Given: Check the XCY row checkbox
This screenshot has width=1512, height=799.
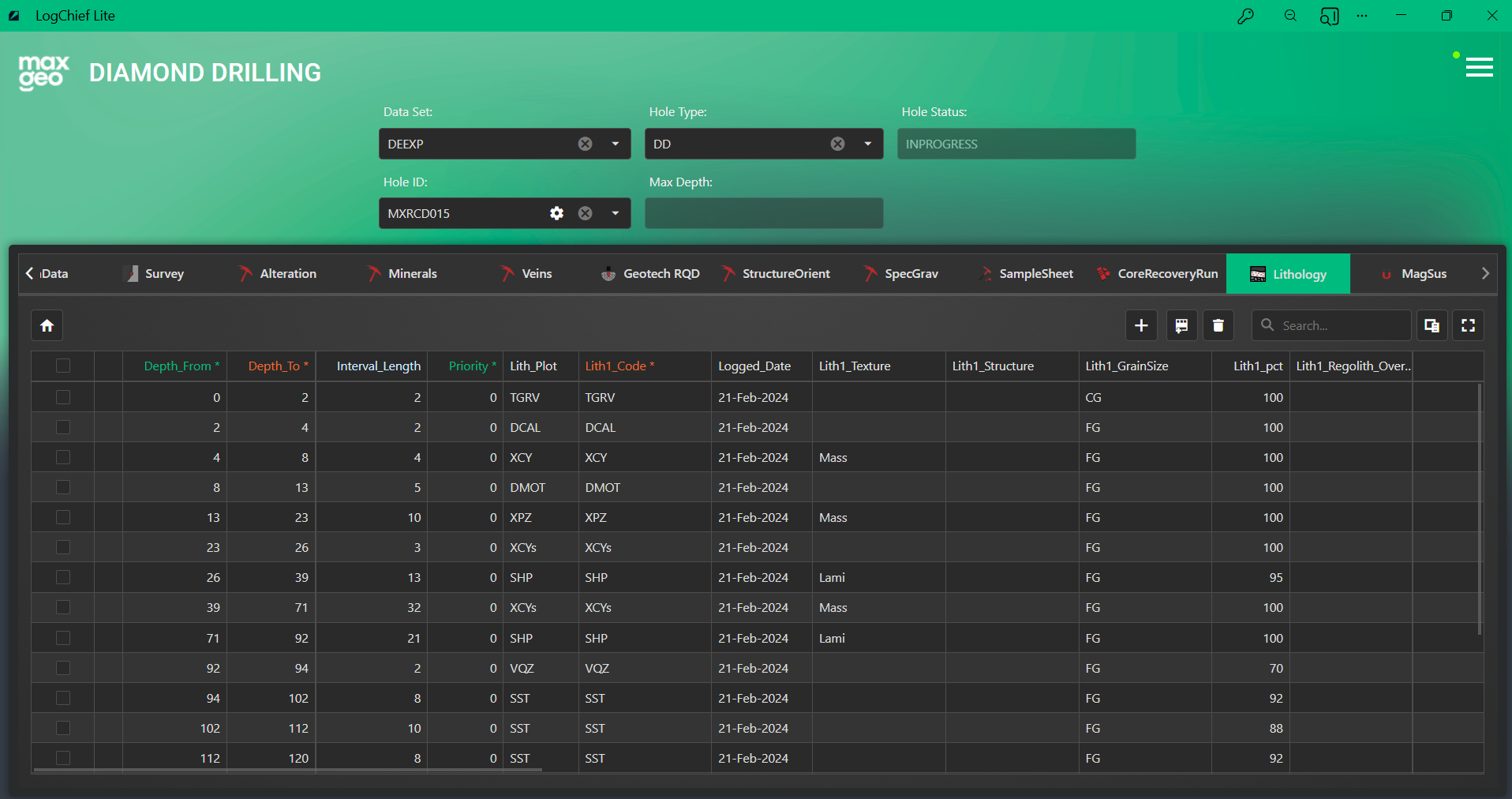Looking at the screenshot, I should coord(63,457).
